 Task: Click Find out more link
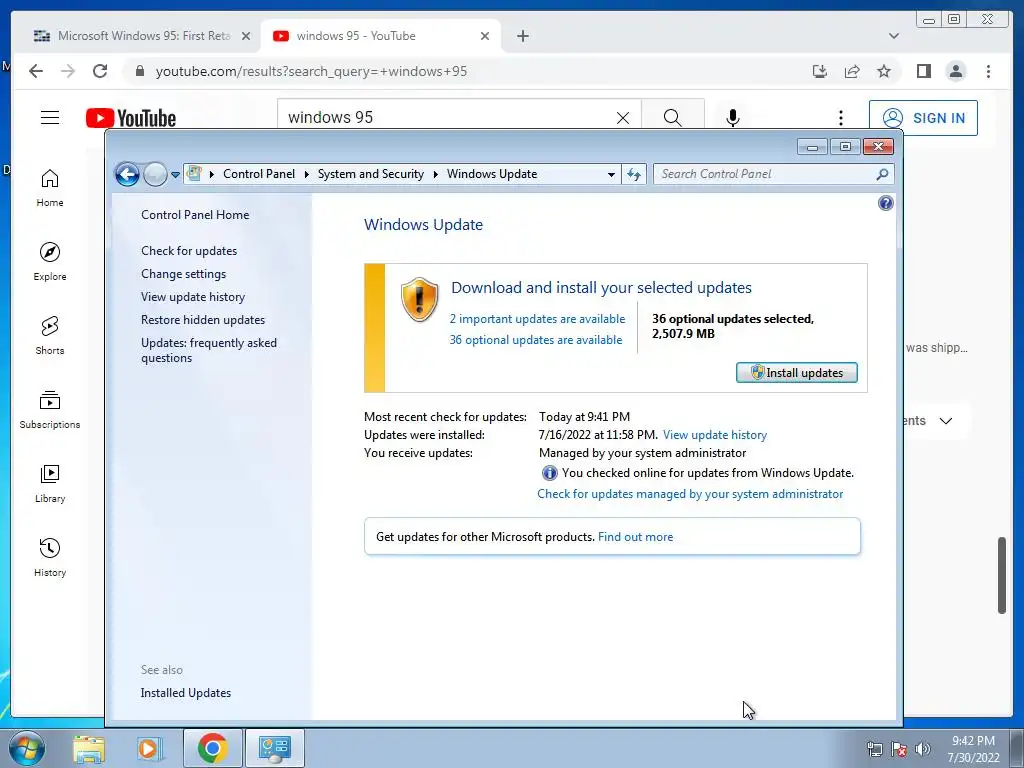[x=635, y=537]
